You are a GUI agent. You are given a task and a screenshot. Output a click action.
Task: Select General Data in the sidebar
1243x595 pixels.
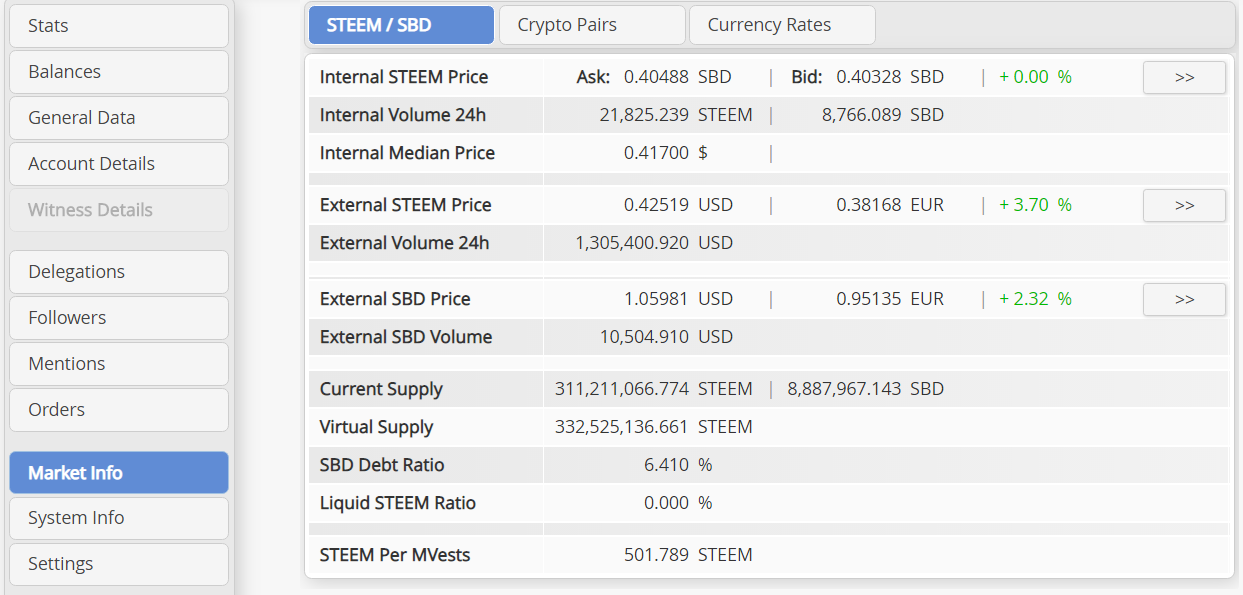119,118
